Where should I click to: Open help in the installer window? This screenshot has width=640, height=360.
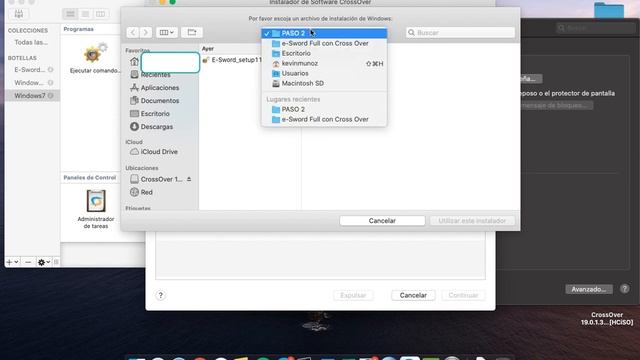point(160,295)
